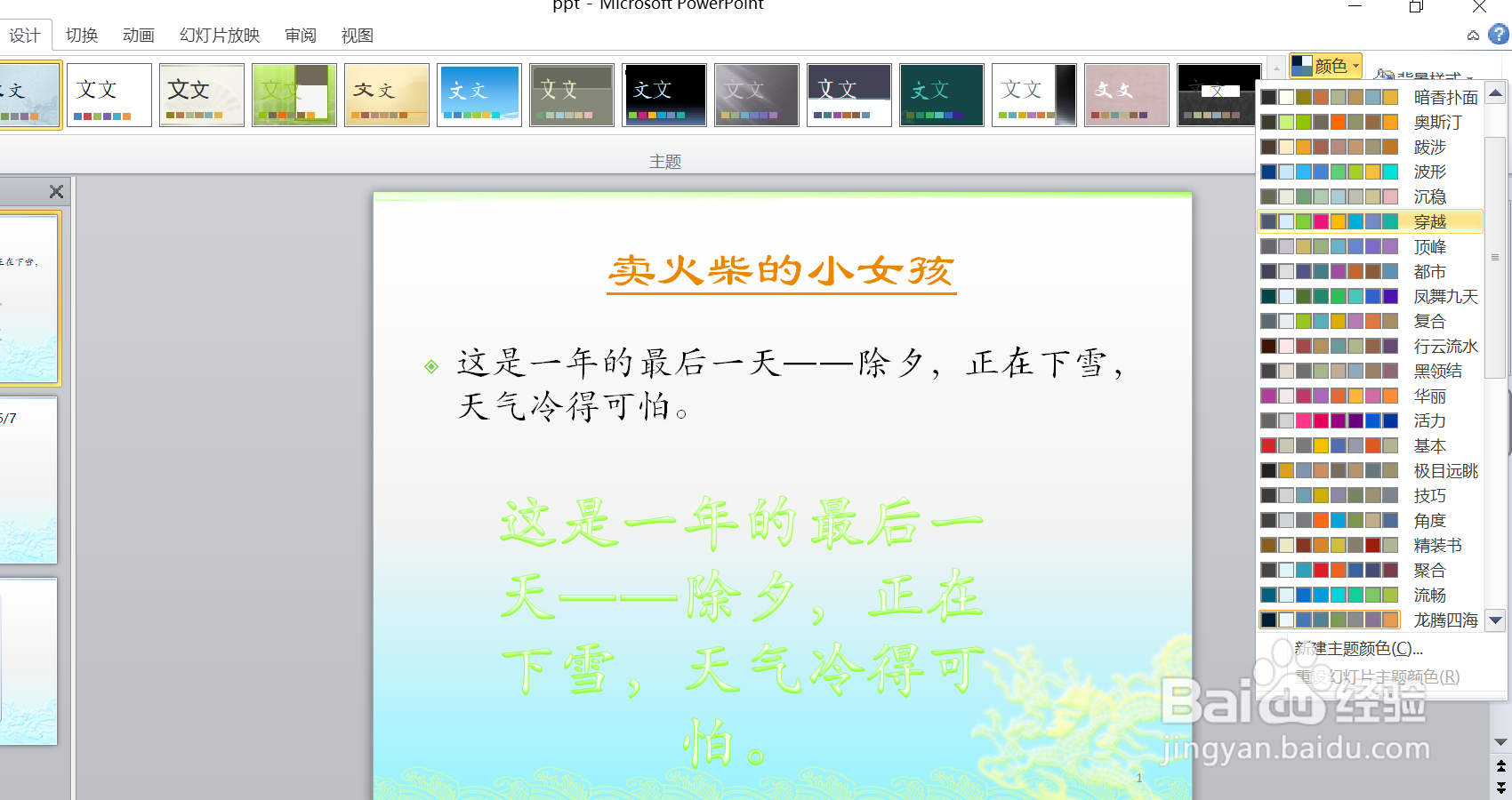
Task: Click 重设幻灯片主题颜色(R) menu entry
Action: [x=1377, y=676]
